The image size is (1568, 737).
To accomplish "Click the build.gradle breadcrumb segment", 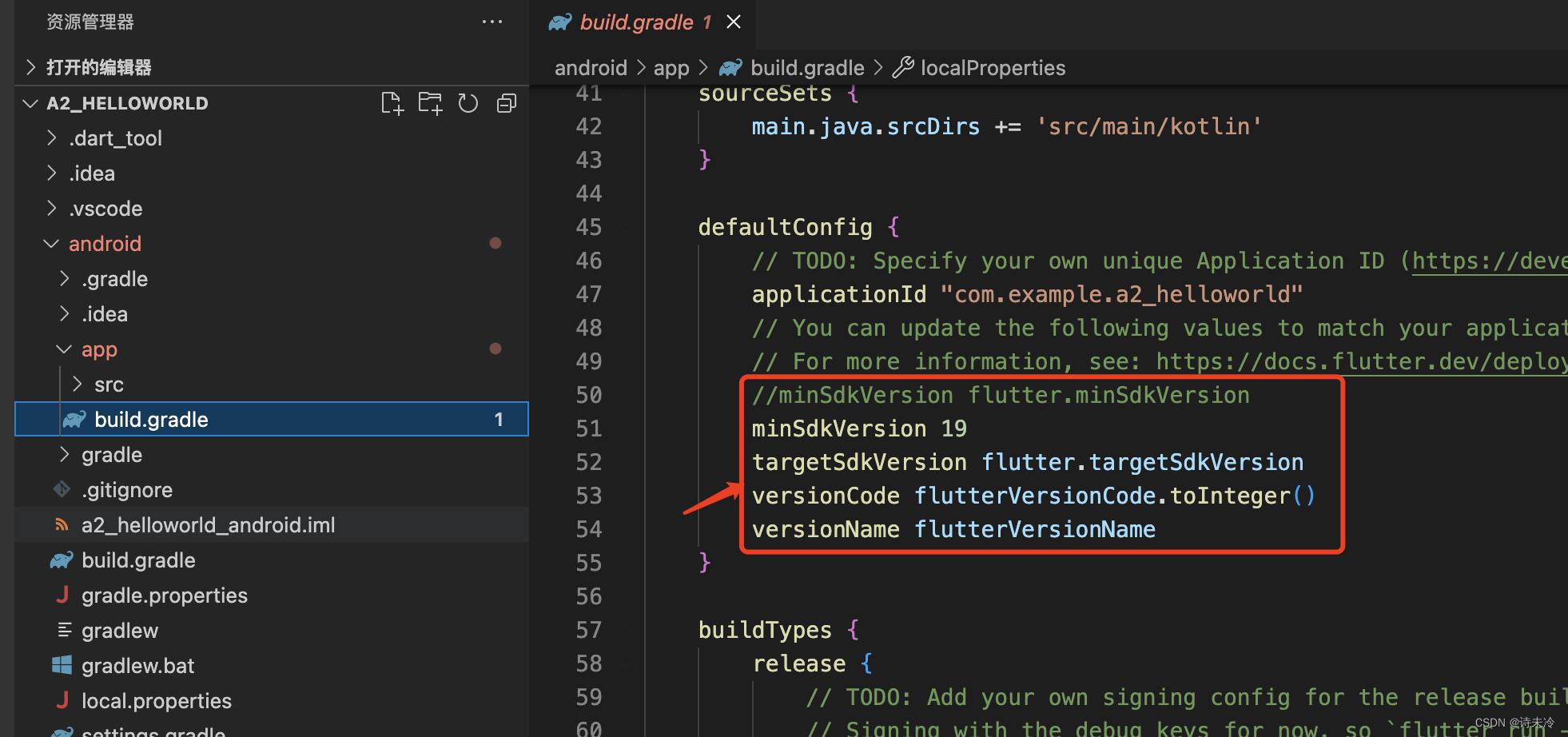I will (807, 68).
